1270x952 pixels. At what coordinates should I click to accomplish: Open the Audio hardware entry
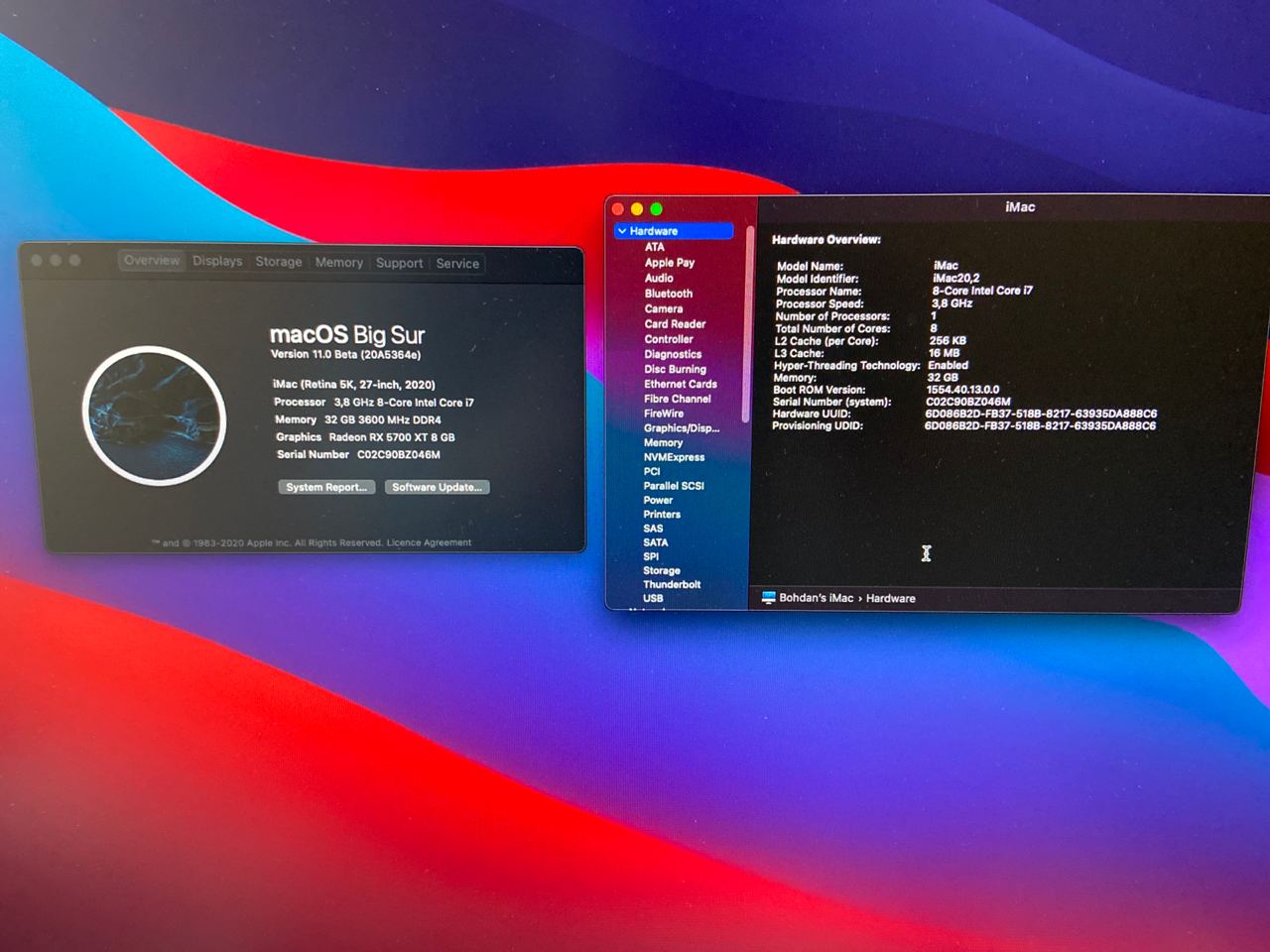click(659, 279)
